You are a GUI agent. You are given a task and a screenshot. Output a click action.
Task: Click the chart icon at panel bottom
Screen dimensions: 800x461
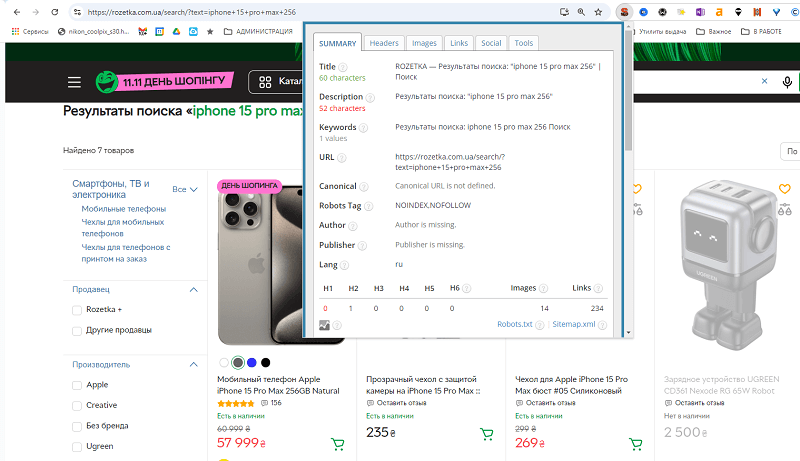pyautogui.click(x=324, y=325)
